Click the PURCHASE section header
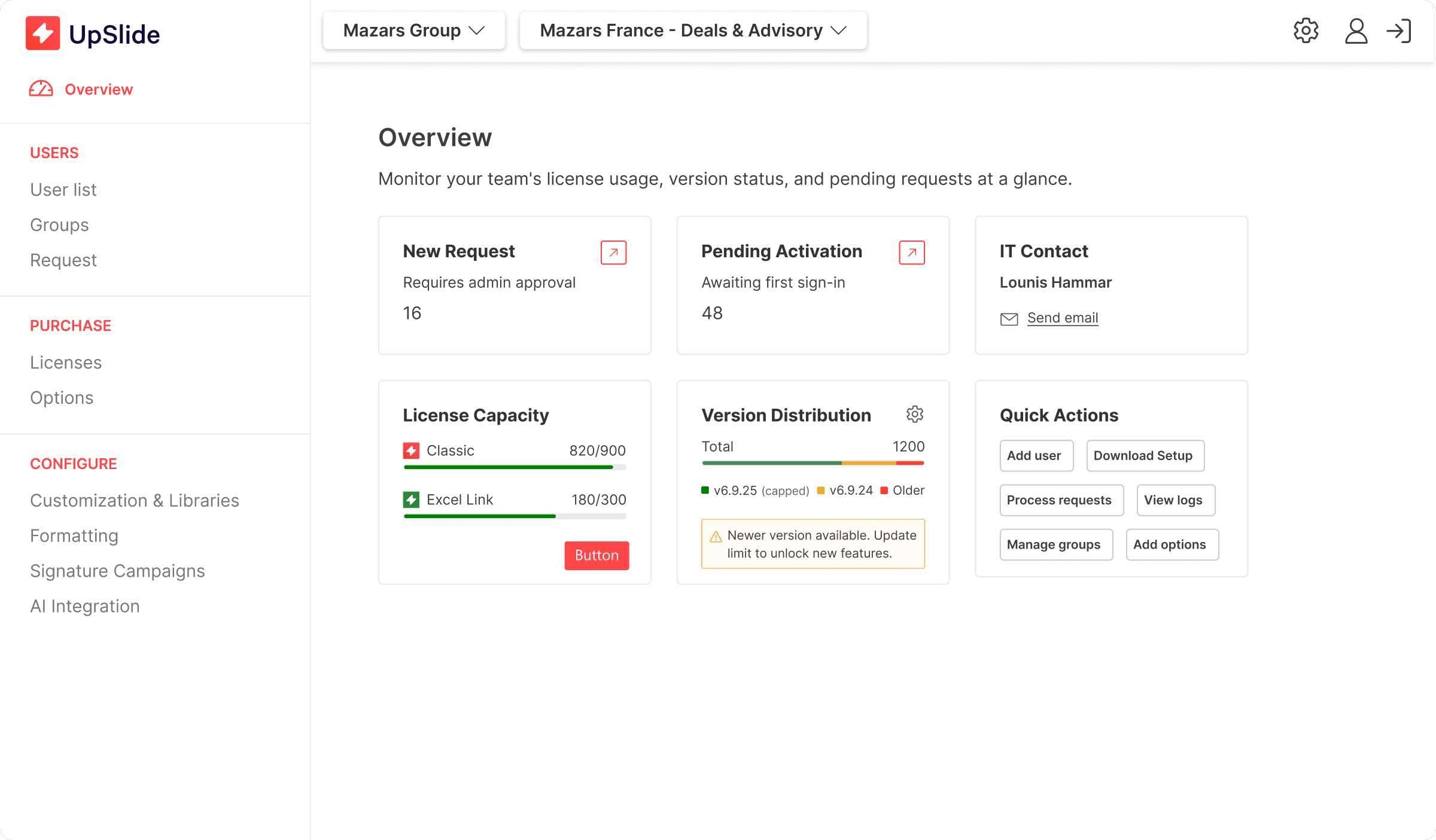This screenshot has height=840, width=1436. pos(71,326)
